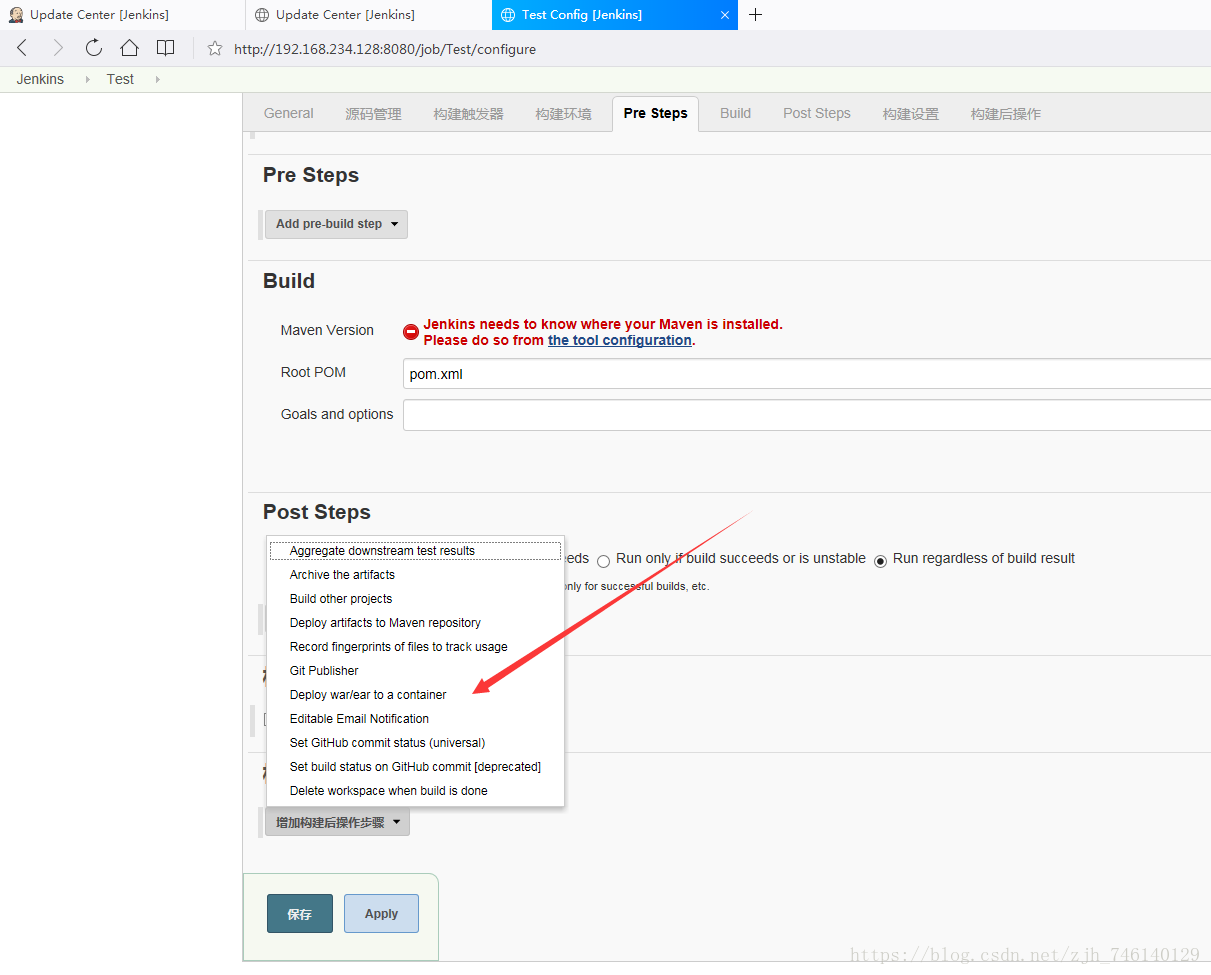Switch to the Post Steps tab
This screenshot has height=975, width=1211.
pyautogui.click(x=816, y=114)
